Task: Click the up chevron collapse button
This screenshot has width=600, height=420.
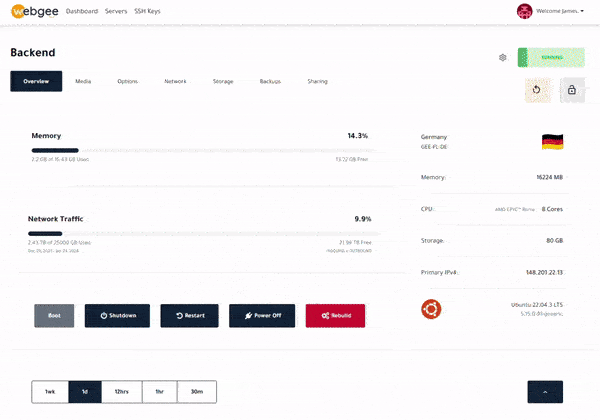Action: coord(545,392)
